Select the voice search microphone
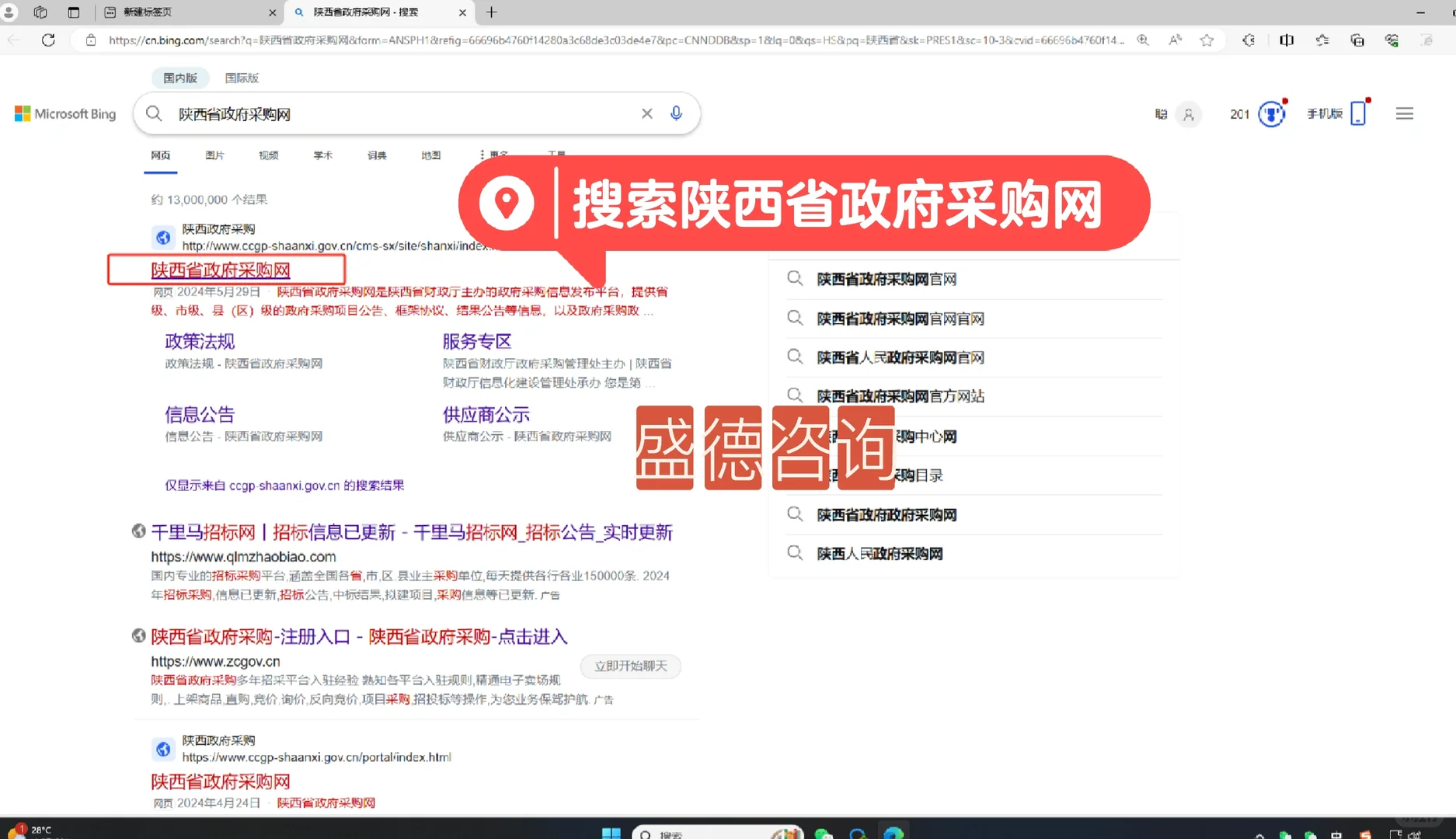 pos(676,113)
